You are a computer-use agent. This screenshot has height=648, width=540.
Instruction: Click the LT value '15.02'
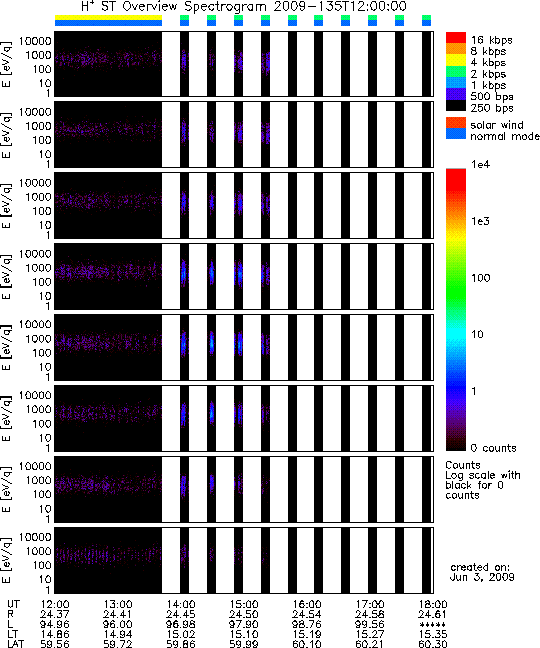(x=181, y=634)
